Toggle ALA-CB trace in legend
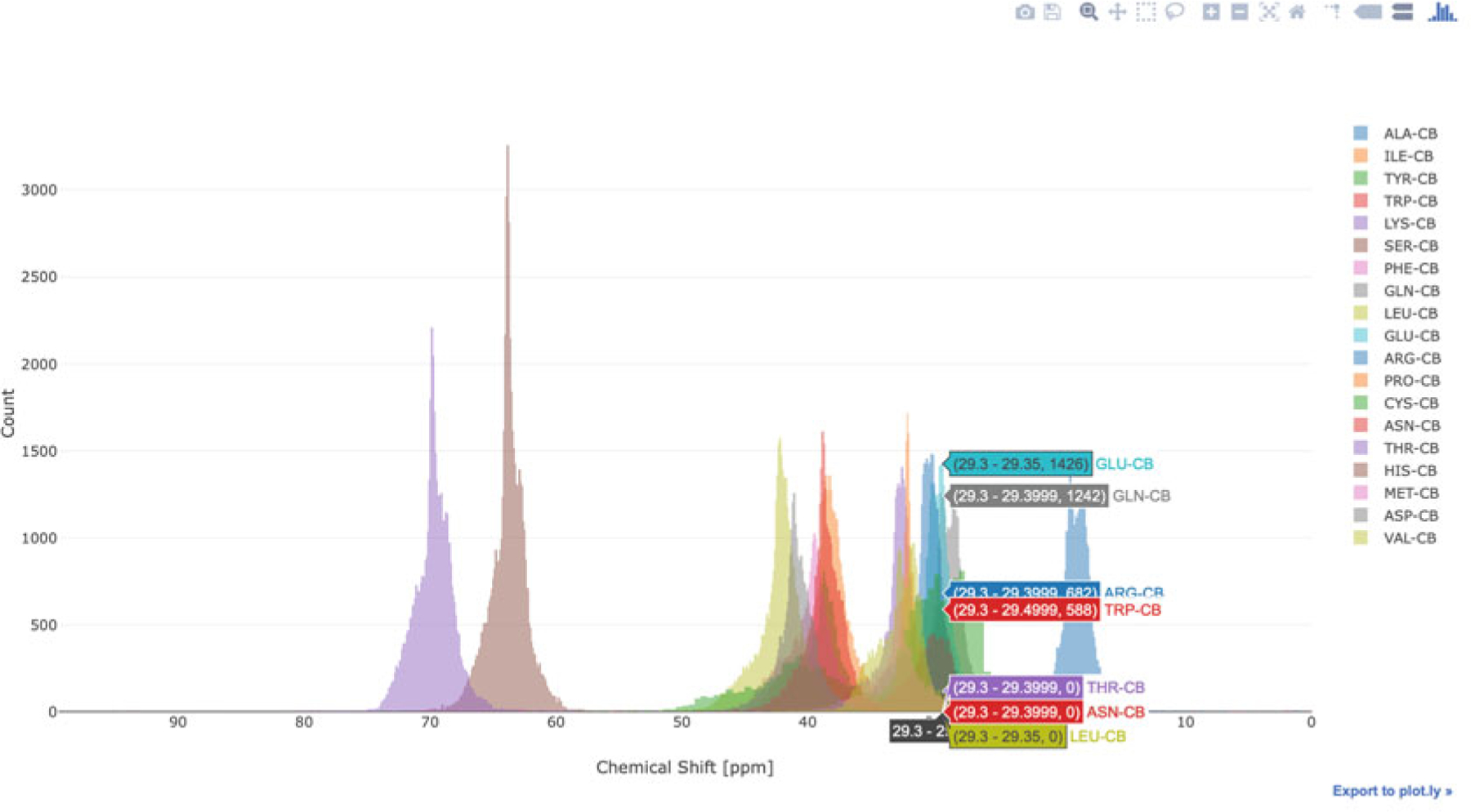This screenshot has height=812, width=1471. coord(1396,133)
